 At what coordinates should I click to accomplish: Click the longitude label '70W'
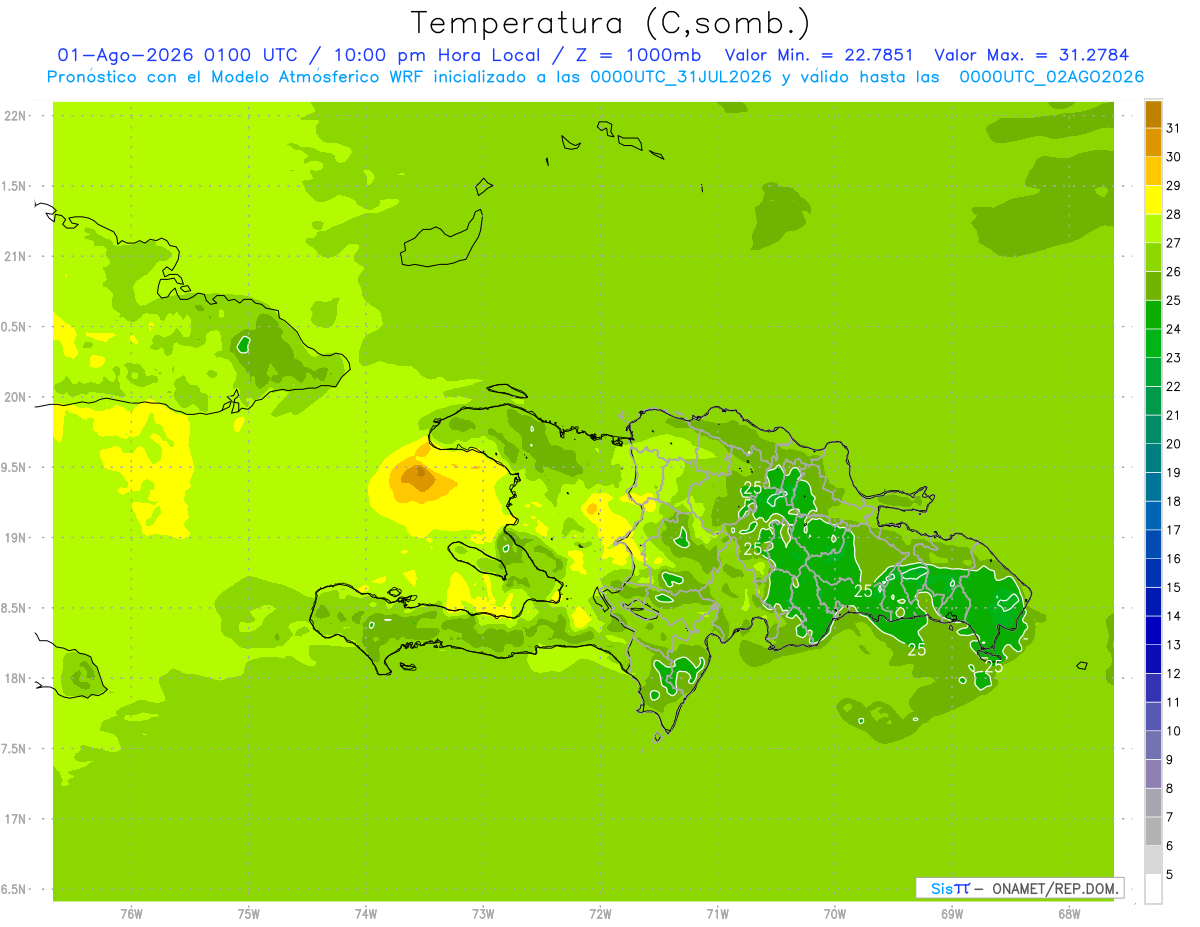coord(835,914)
